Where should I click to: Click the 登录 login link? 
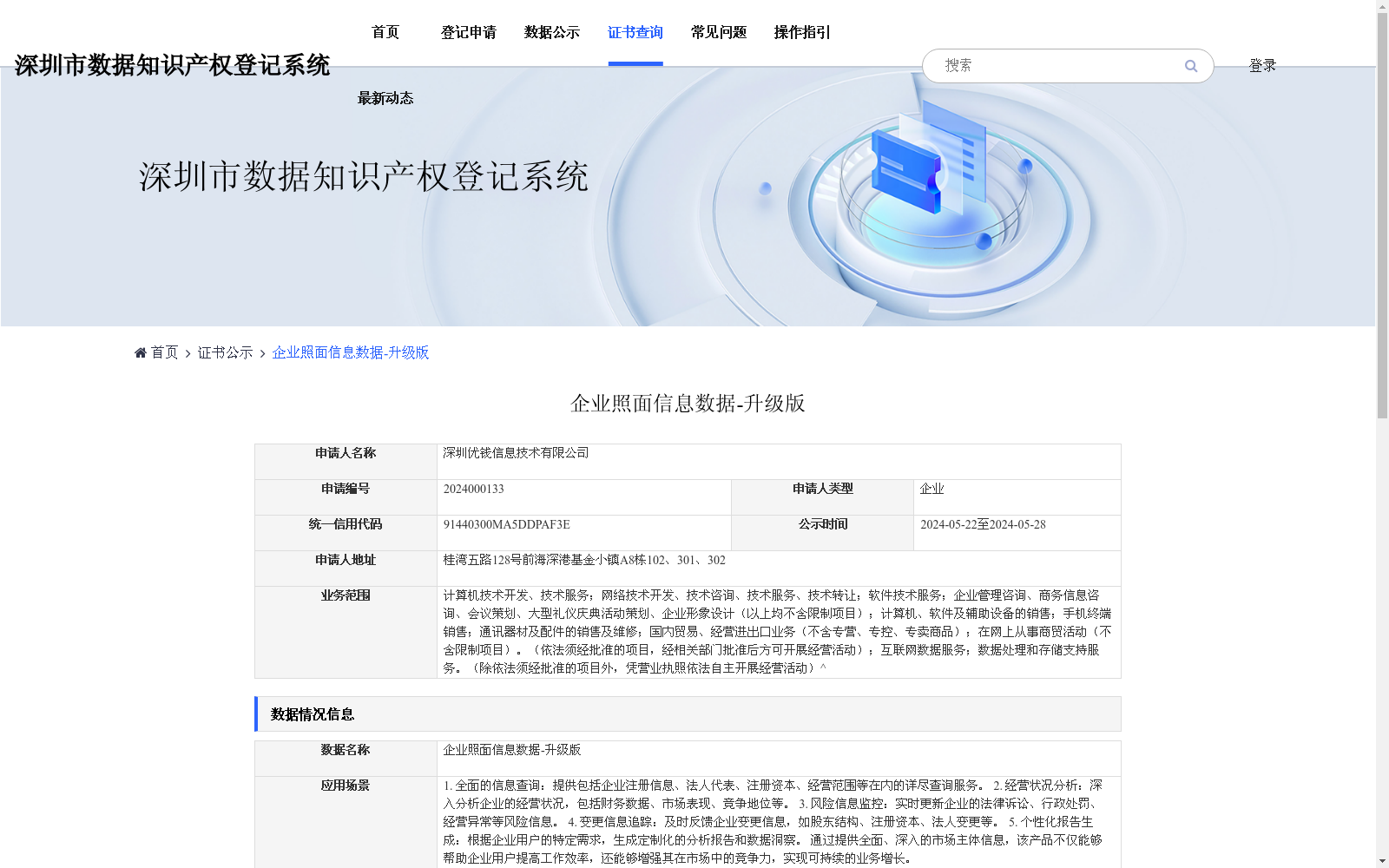[1262, 65]
